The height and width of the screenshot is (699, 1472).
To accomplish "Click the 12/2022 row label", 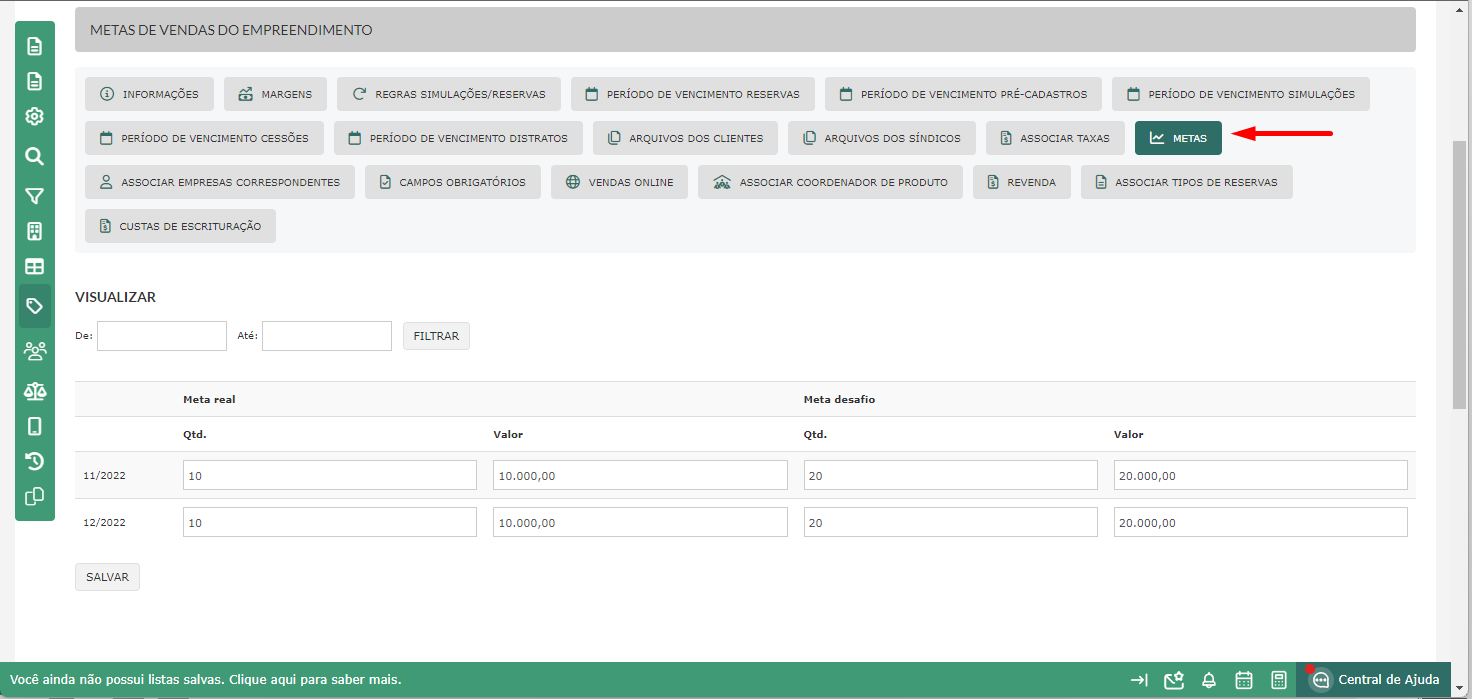I will tap(104, 523).
